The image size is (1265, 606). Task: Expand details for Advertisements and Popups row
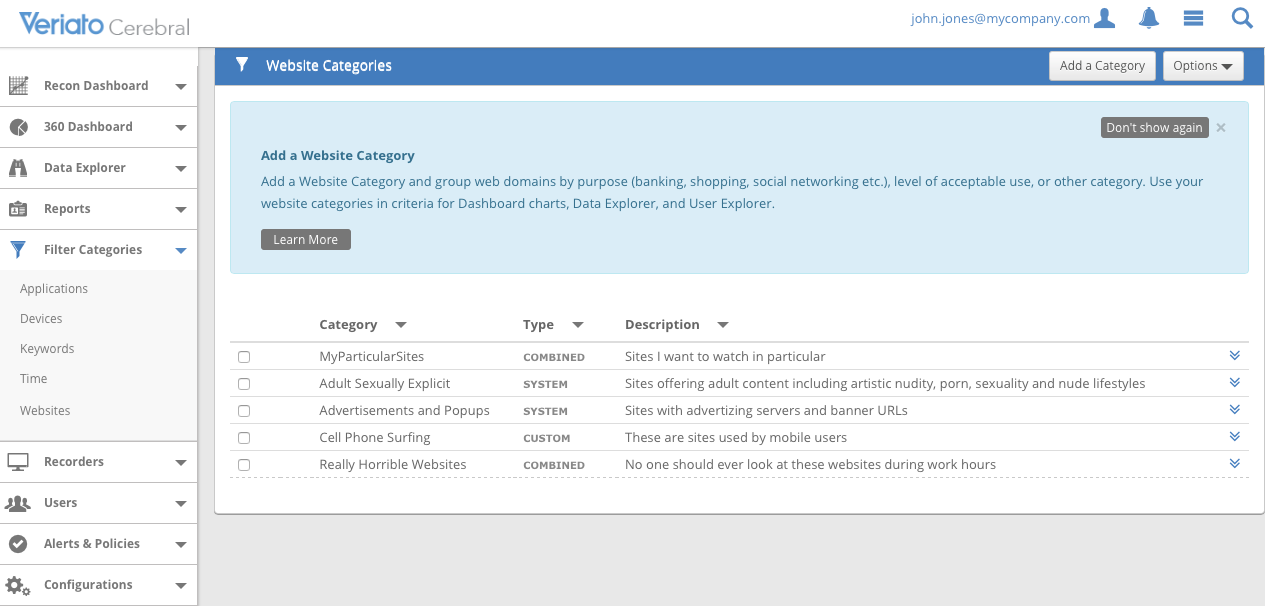coord(1235,409)
